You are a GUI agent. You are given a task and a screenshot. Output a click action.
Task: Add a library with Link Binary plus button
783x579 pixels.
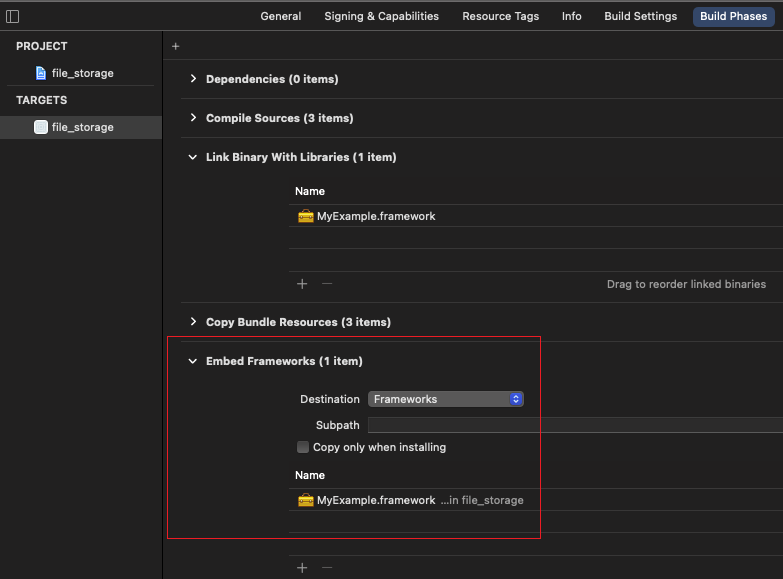coord(302,284)
